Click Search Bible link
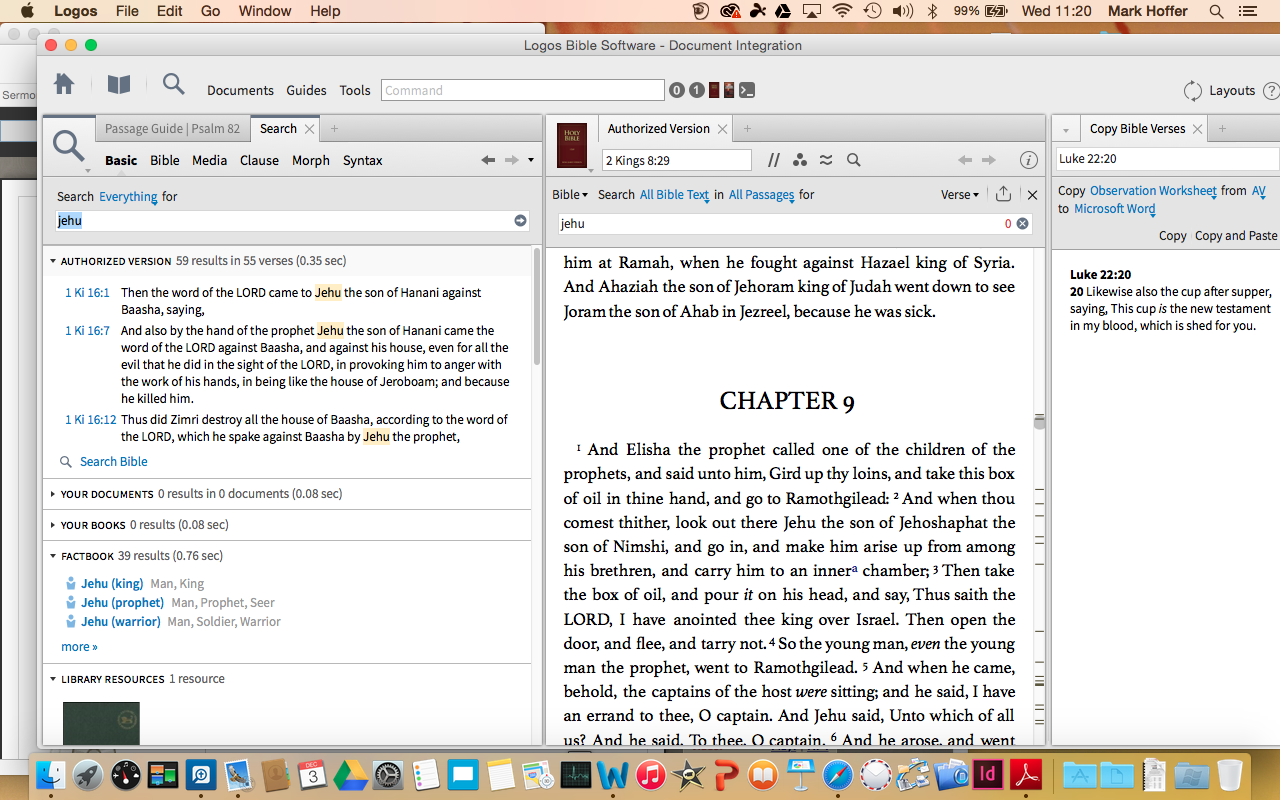Screen dimensions: 1280x800 click(x=114, y=462)
